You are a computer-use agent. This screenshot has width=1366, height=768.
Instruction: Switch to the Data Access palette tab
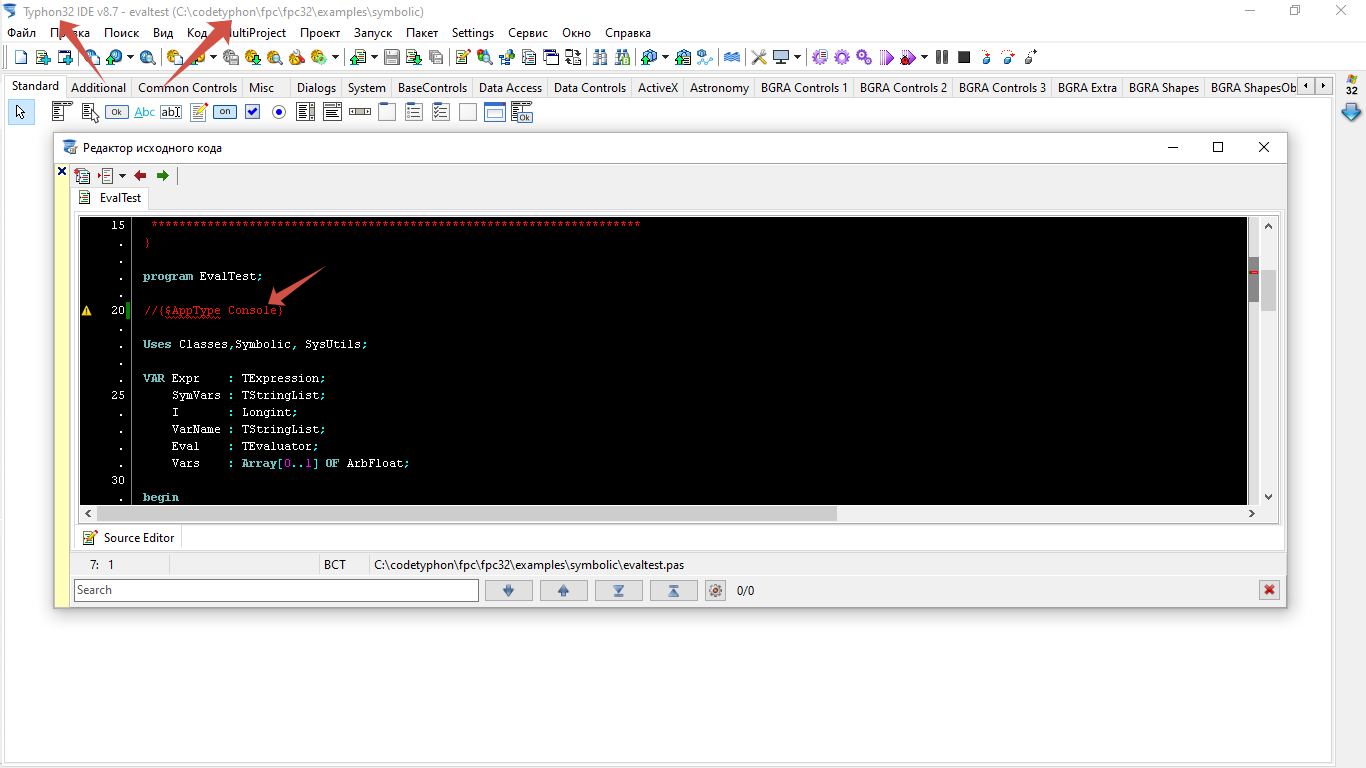tap(510, 88)
